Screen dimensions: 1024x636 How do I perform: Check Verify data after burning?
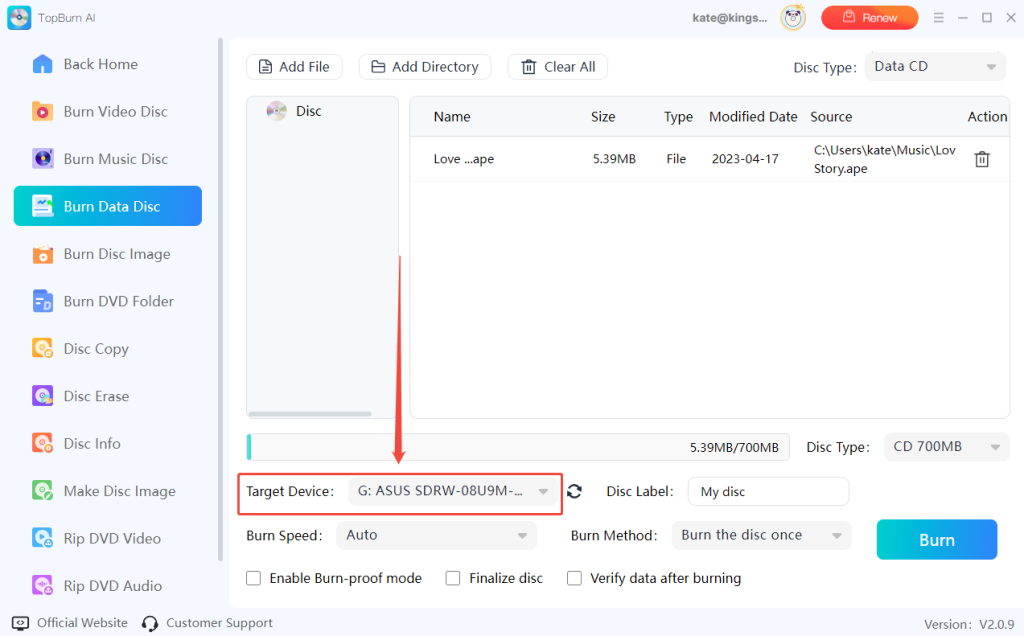click(x=575, y=578)
